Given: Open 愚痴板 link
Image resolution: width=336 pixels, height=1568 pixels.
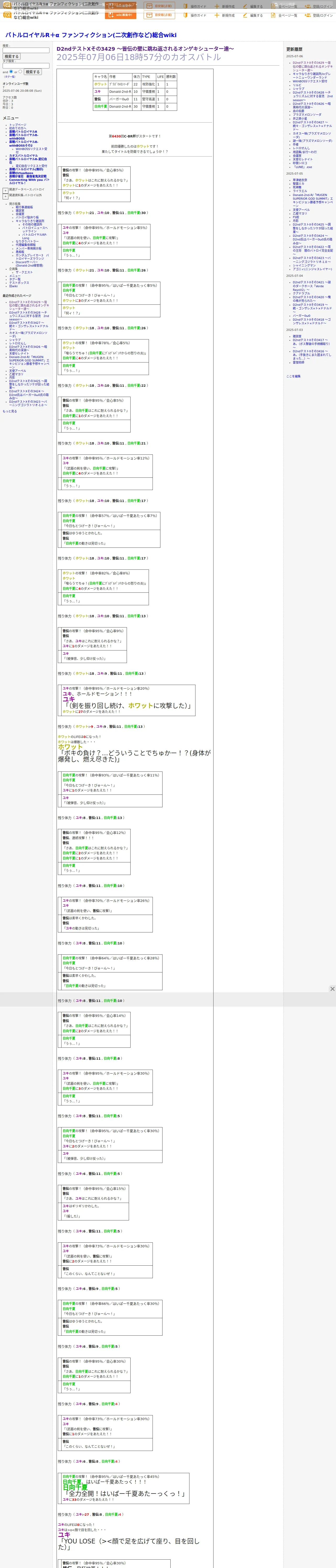Looking at the screenshot, I should pyautogui.click(x=20, y=252).
